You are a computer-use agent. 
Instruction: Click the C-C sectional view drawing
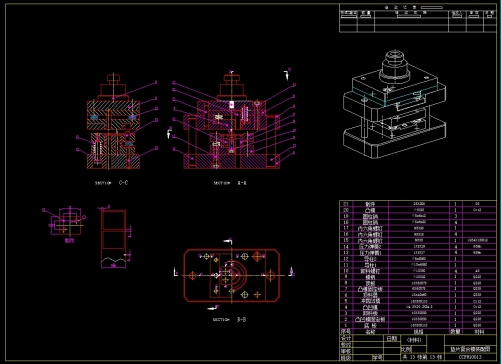[113, 121]
